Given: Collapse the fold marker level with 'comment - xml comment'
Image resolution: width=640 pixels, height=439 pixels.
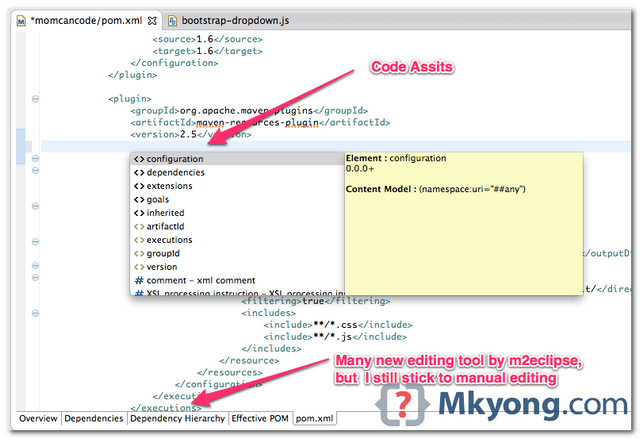Looking at the screenshot, I should (36, 277).
